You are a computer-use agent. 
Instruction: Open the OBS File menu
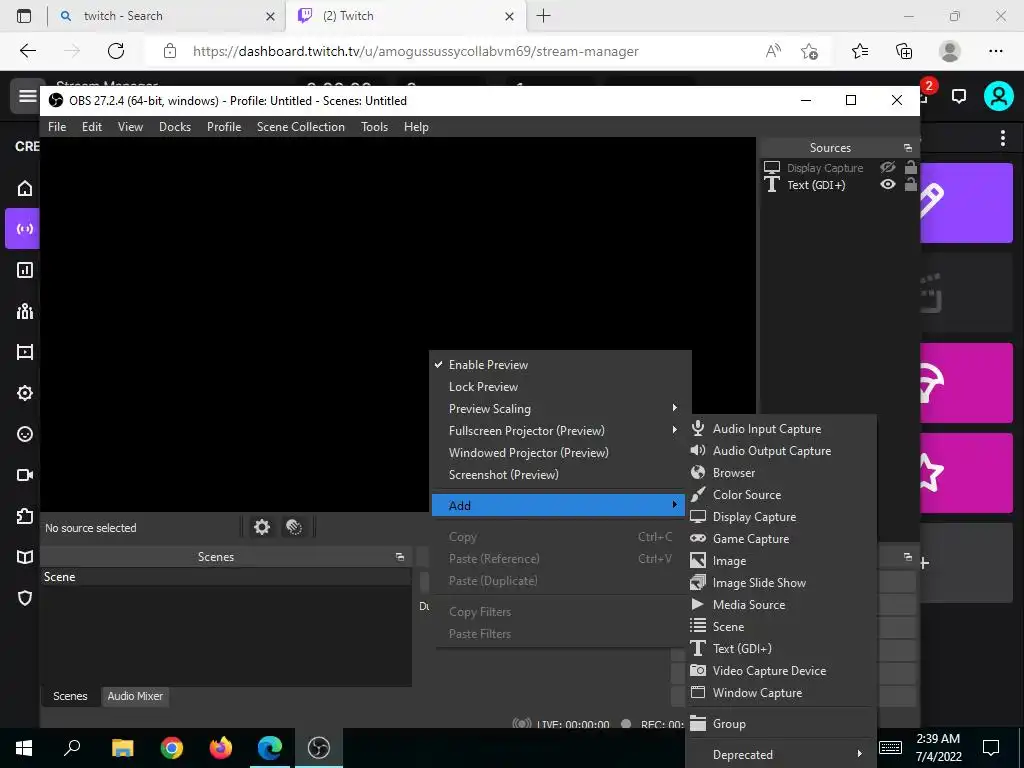(x=57, y=127)
